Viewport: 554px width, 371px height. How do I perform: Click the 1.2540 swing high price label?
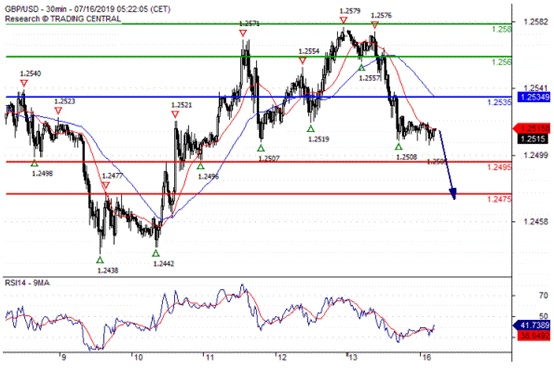(30, 73)
